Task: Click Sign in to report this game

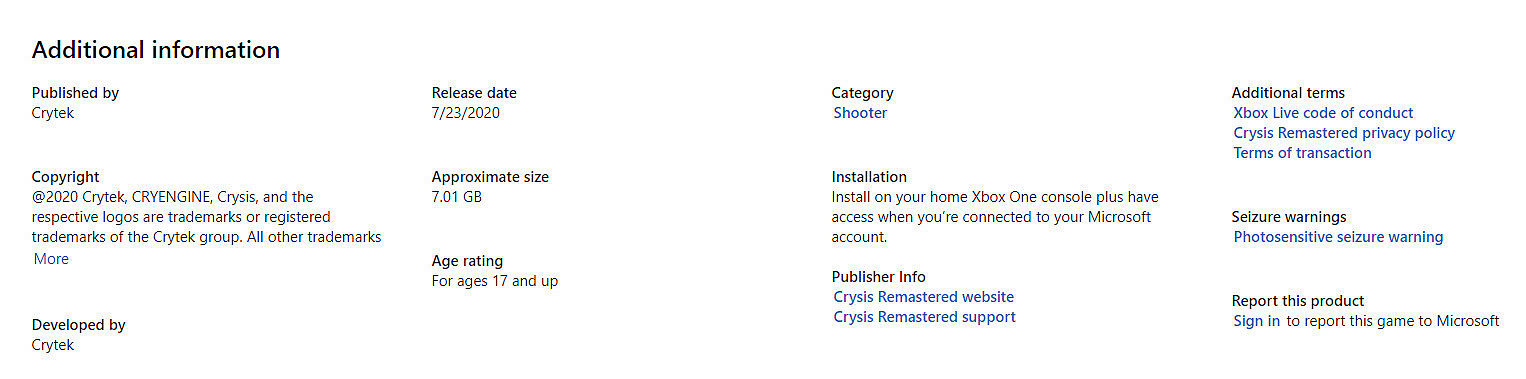Action: click(1256, 321)
